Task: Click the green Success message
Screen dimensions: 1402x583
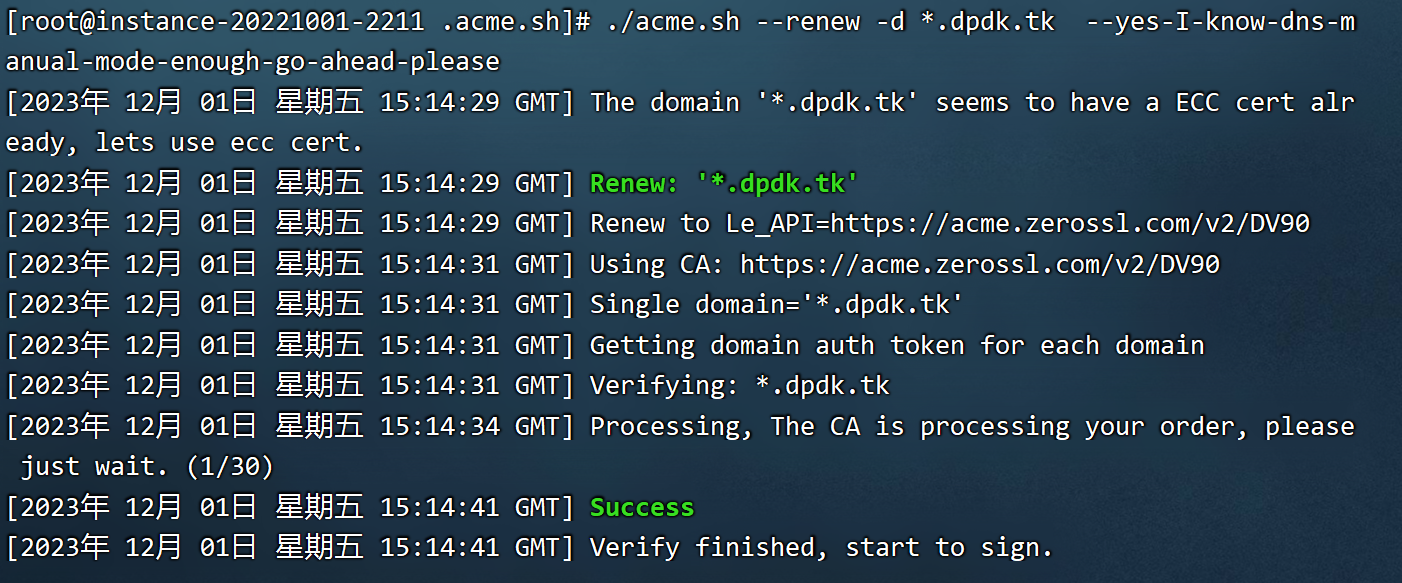Action: point(642,507)
